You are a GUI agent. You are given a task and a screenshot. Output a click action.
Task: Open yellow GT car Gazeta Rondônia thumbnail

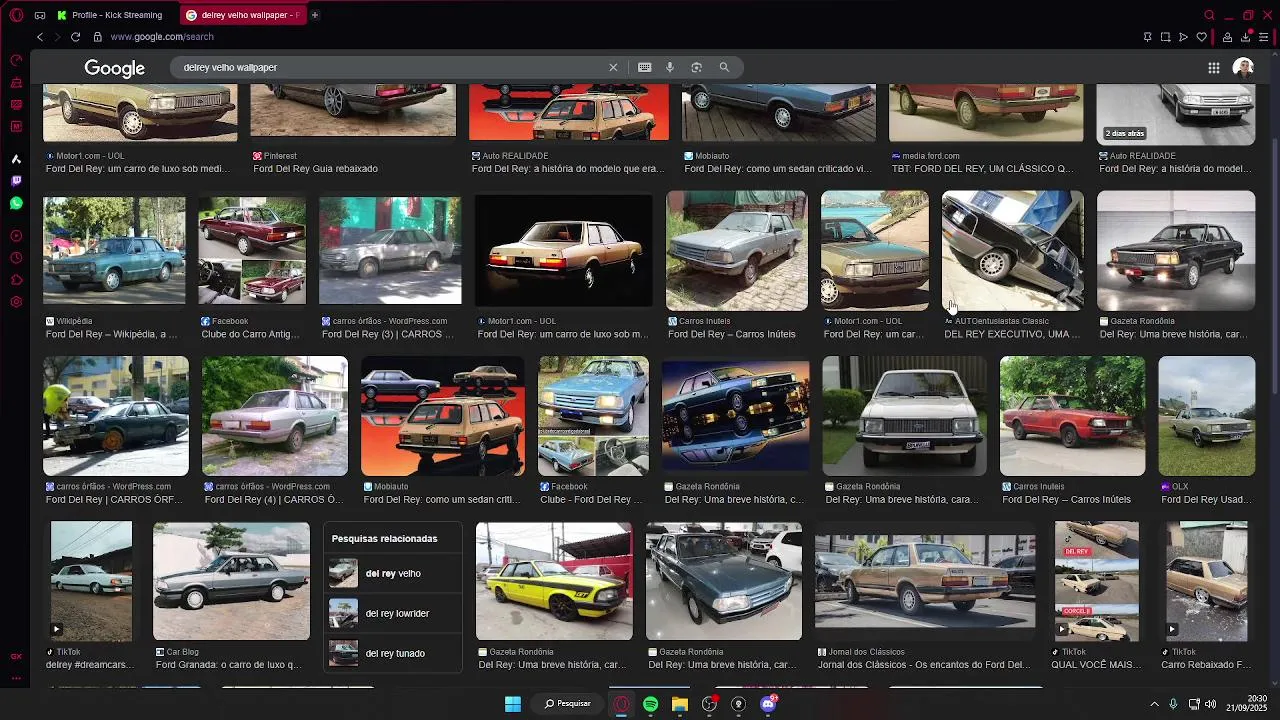(x=554, y=581)
